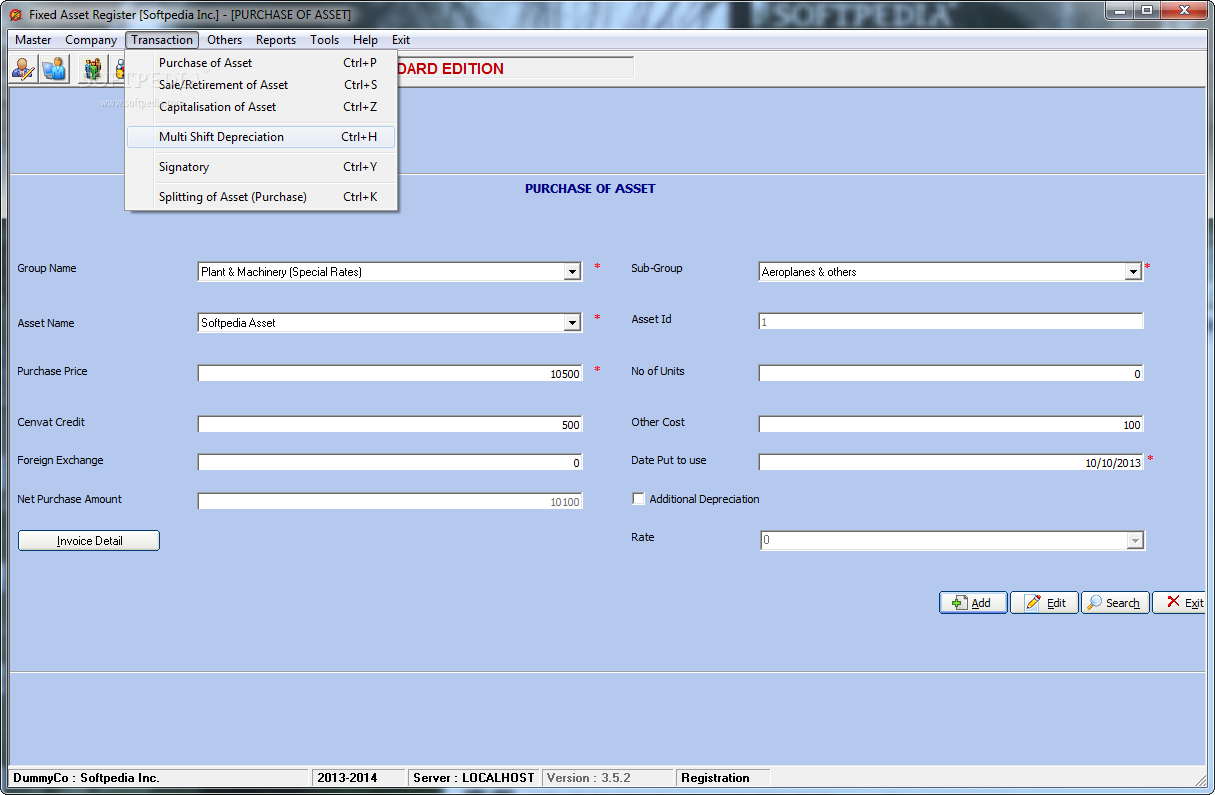Screen dimensions: 1215x795
Task: Click the Date Put to use field
Action: [x=951, y=463]
